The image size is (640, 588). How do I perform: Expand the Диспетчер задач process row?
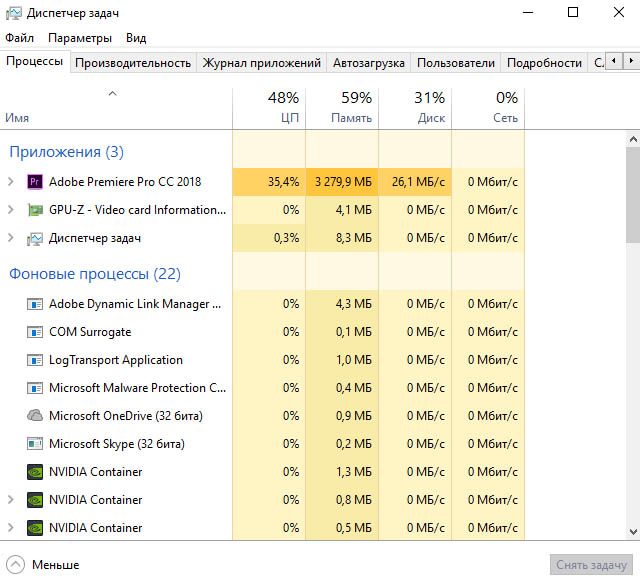pos(11,238)
